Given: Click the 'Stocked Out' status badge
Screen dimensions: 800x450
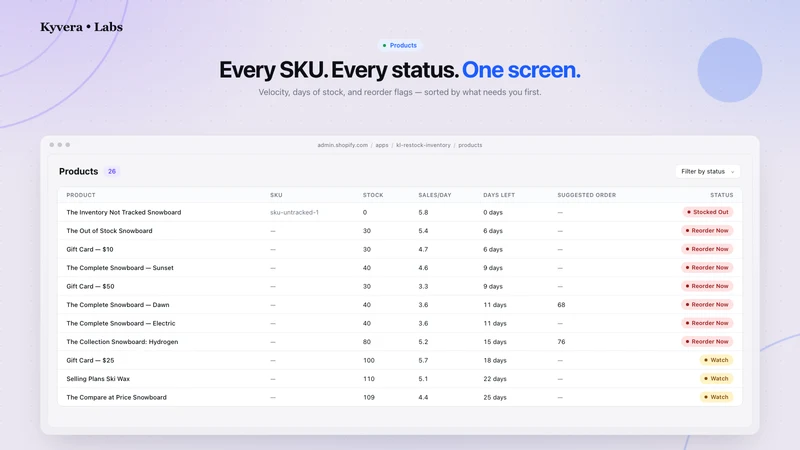Looking at the screenshot, I should (708, 212).
